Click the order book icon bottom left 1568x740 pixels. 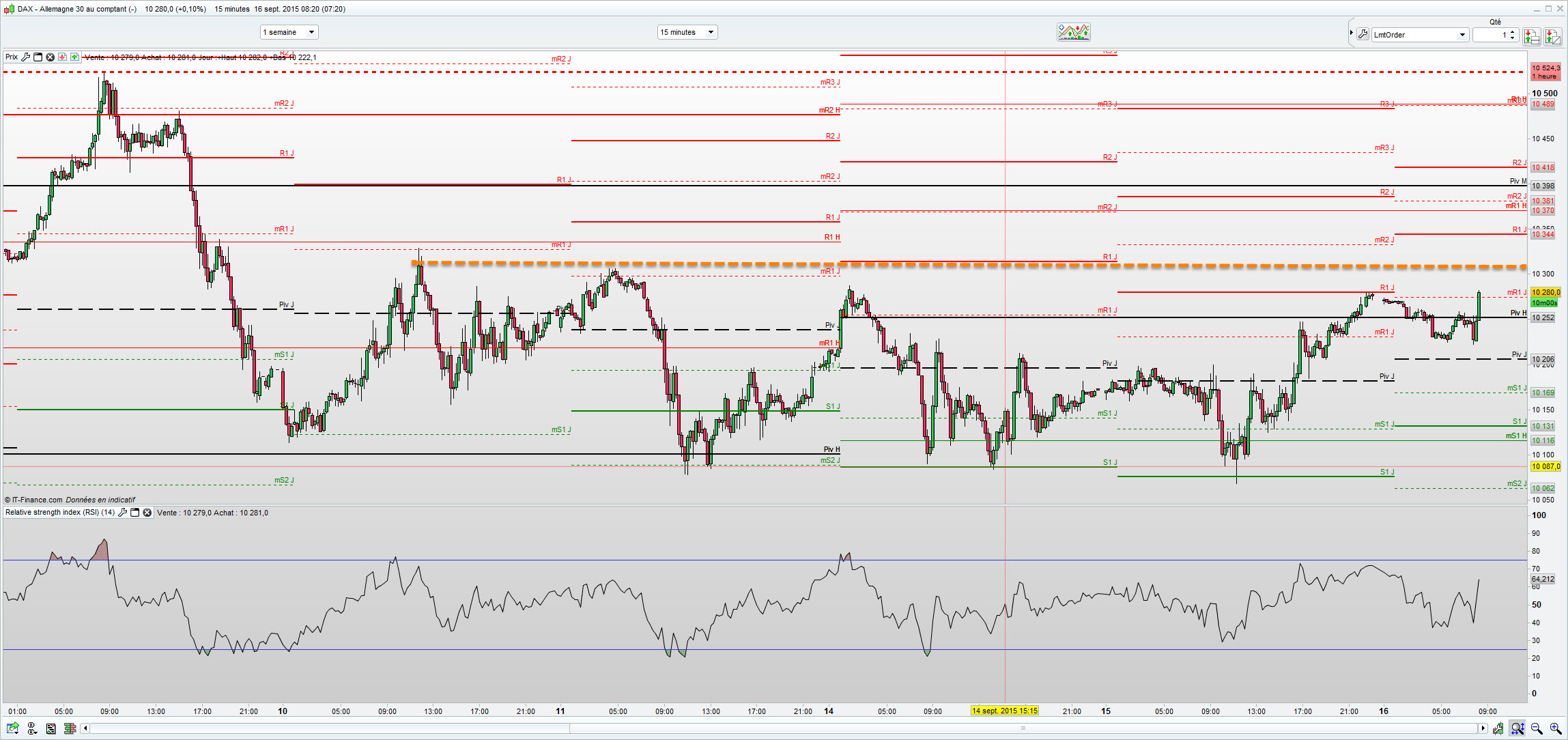(x=70, y=728)
